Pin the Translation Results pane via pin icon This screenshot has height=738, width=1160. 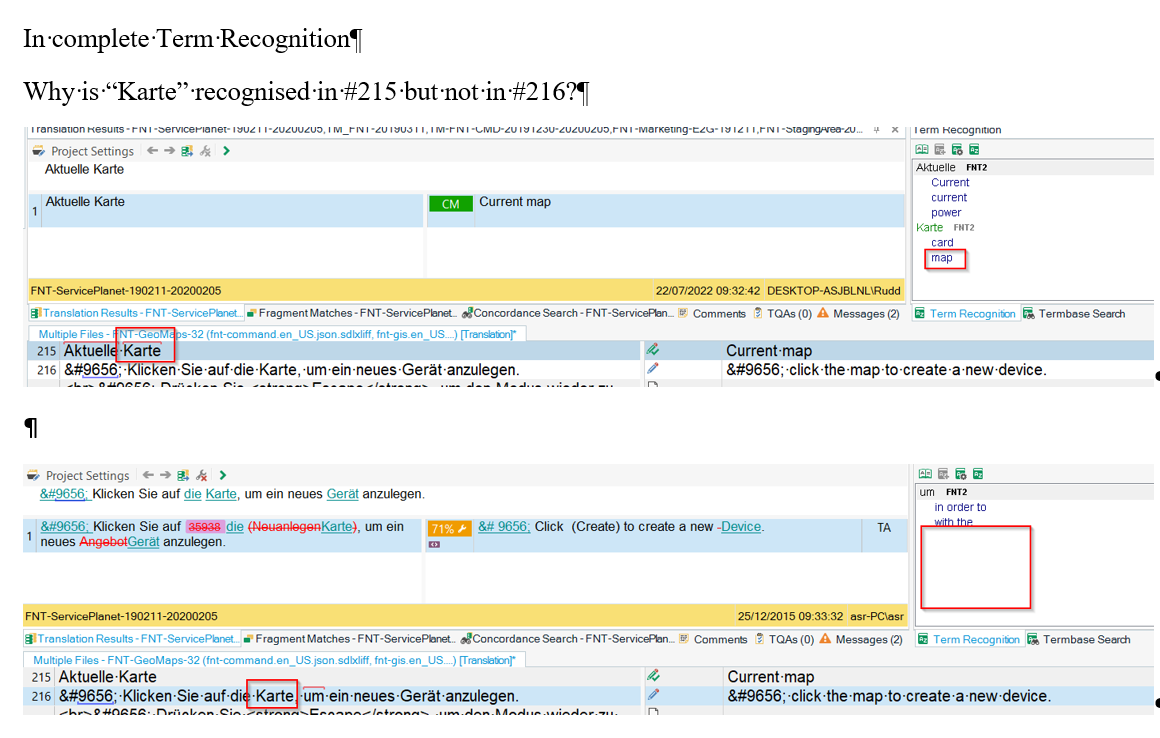[x=877, y=129]
